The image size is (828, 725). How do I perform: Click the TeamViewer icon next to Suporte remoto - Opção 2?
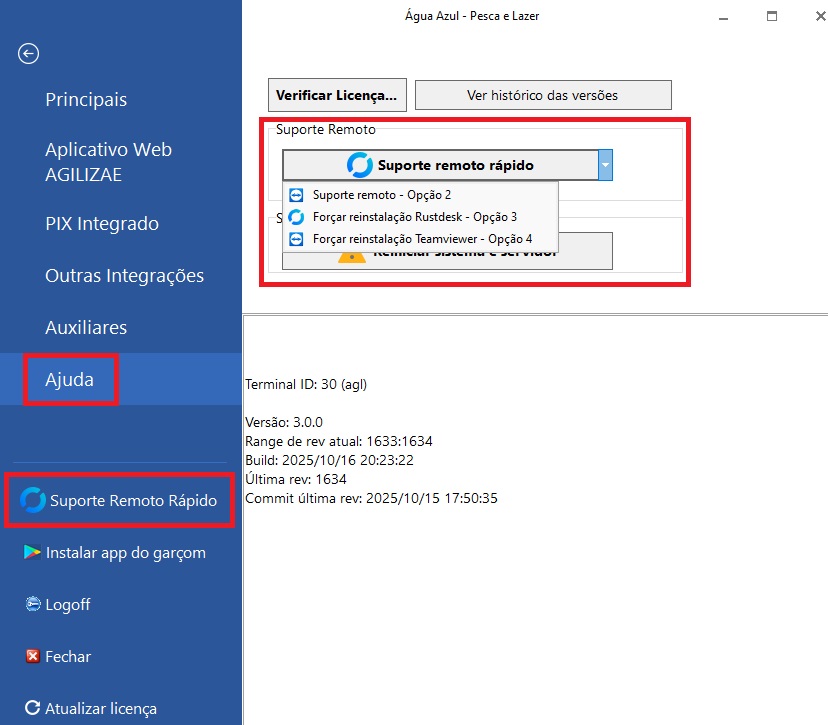[x=296, y=195]
